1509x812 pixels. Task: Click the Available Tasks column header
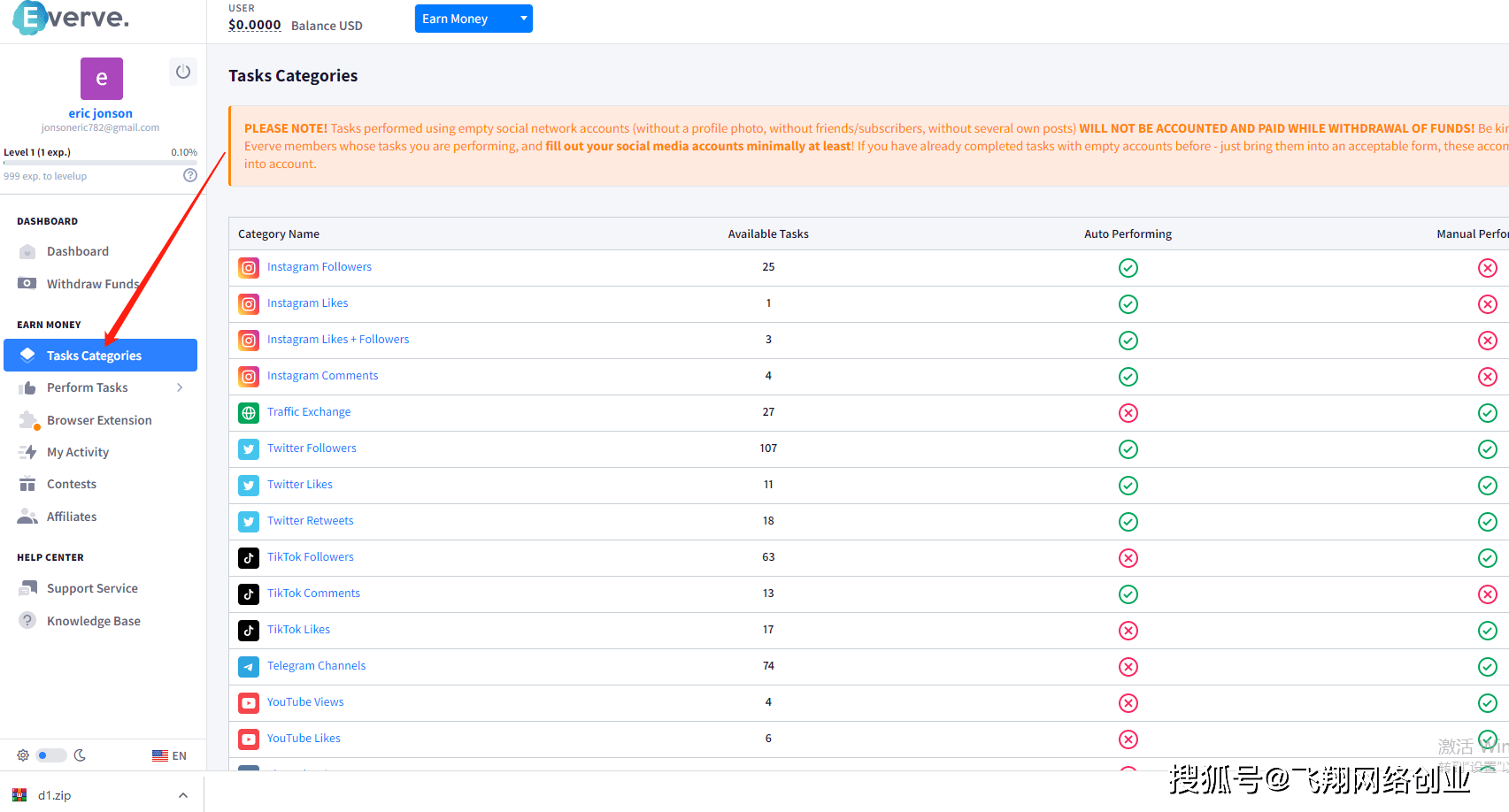[x=768, y=234]
